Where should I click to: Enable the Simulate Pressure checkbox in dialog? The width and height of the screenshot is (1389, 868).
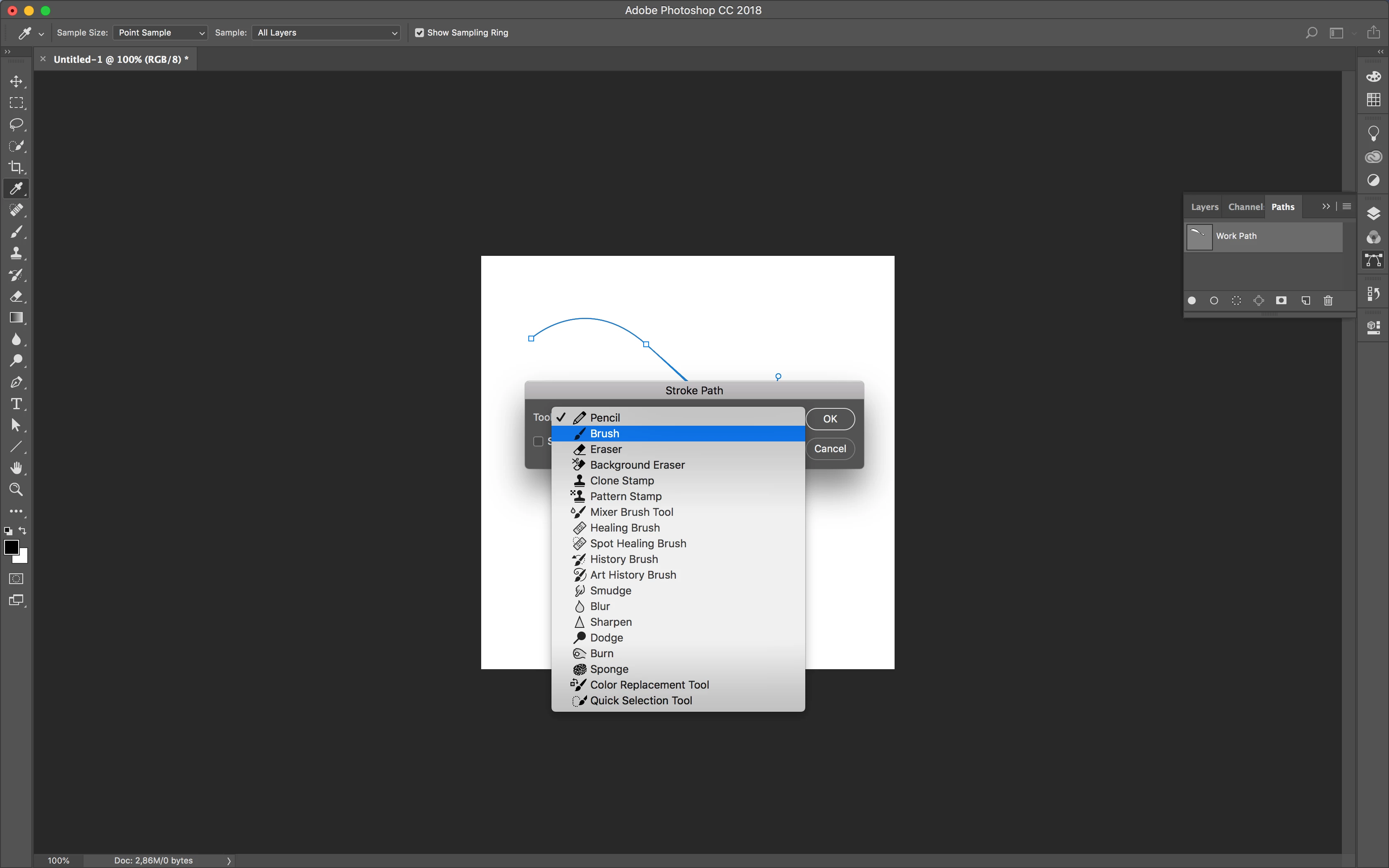tap(538, 441)
